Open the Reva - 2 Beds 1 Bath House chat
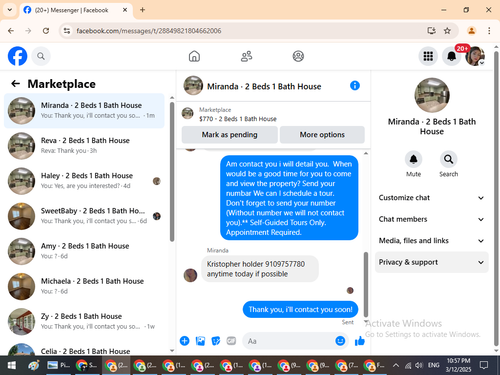The height and width of the screenshot is (375, 500). pos(84,146)
